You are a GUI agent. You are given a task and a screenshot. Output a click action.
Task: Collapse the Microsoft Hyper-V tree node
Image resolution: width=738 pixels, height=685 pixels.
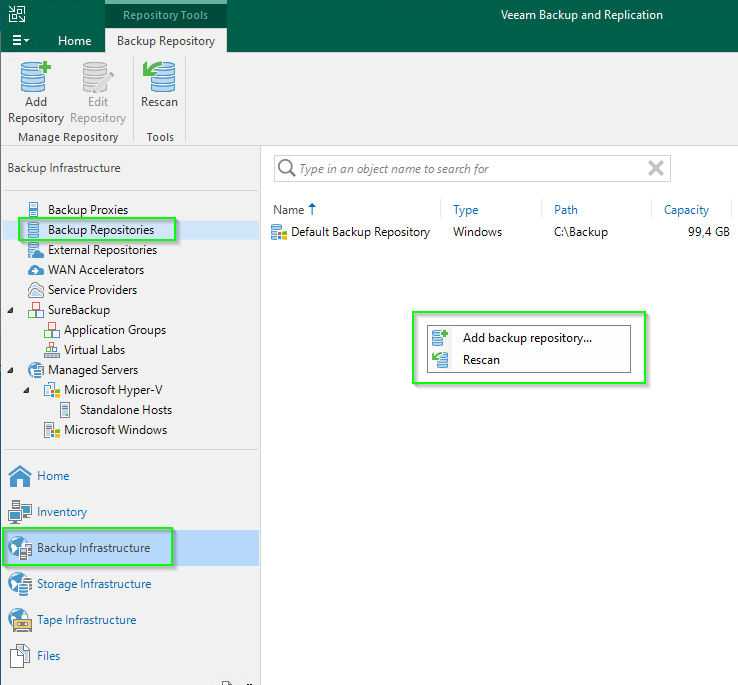[27, 390]
